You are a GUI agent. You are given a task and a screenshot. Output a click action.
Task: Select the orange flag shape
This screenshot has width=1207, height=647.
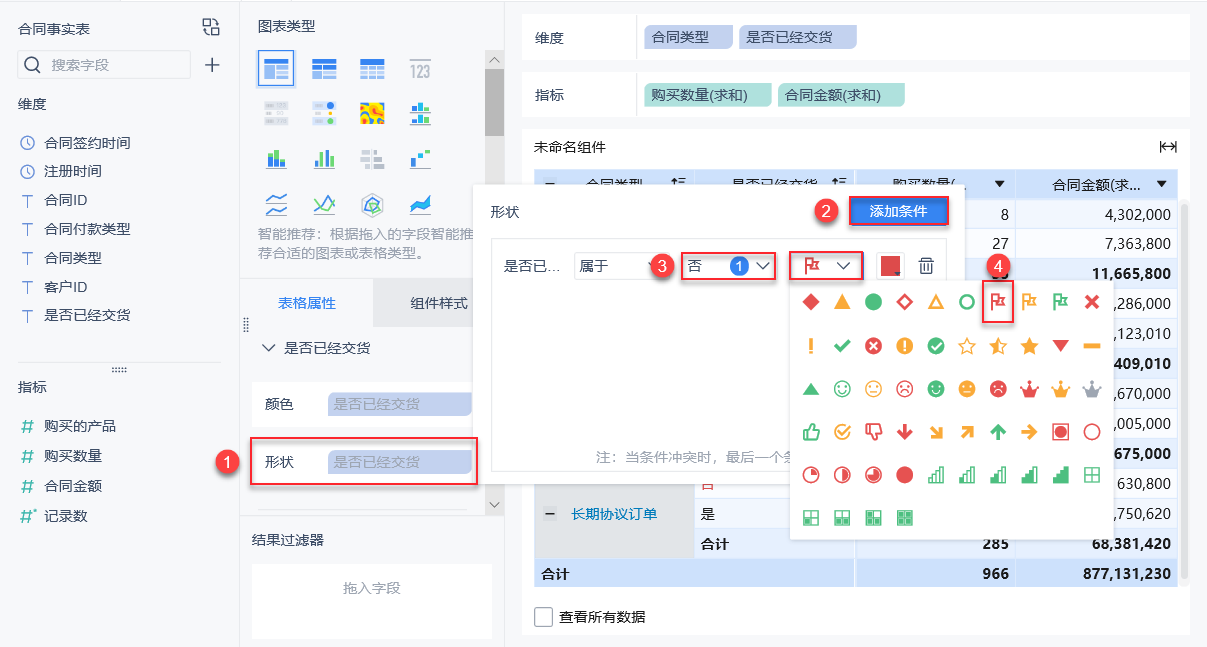[x=1029, y=301]
